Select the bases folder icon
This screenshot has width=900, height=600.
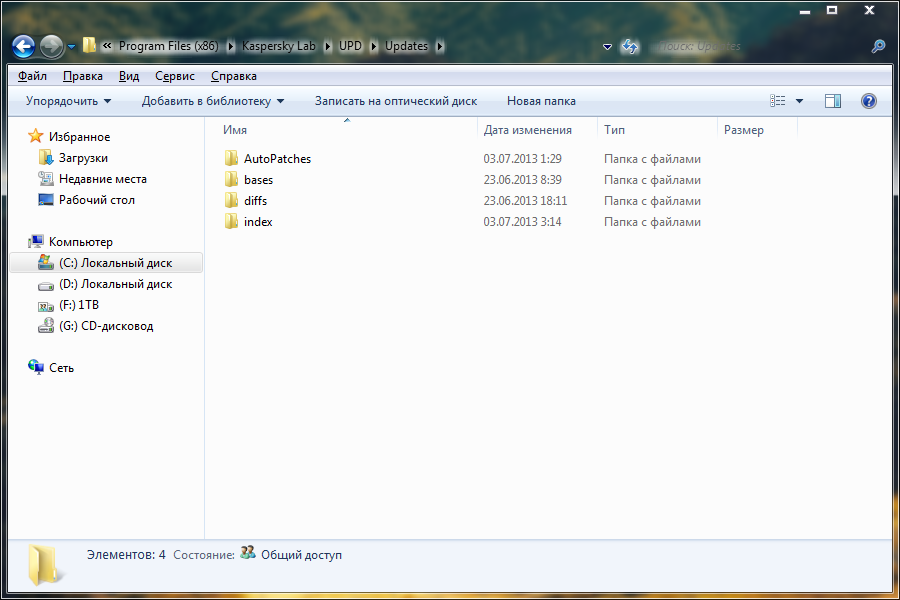pyautogui.click(x=231, y=180)
